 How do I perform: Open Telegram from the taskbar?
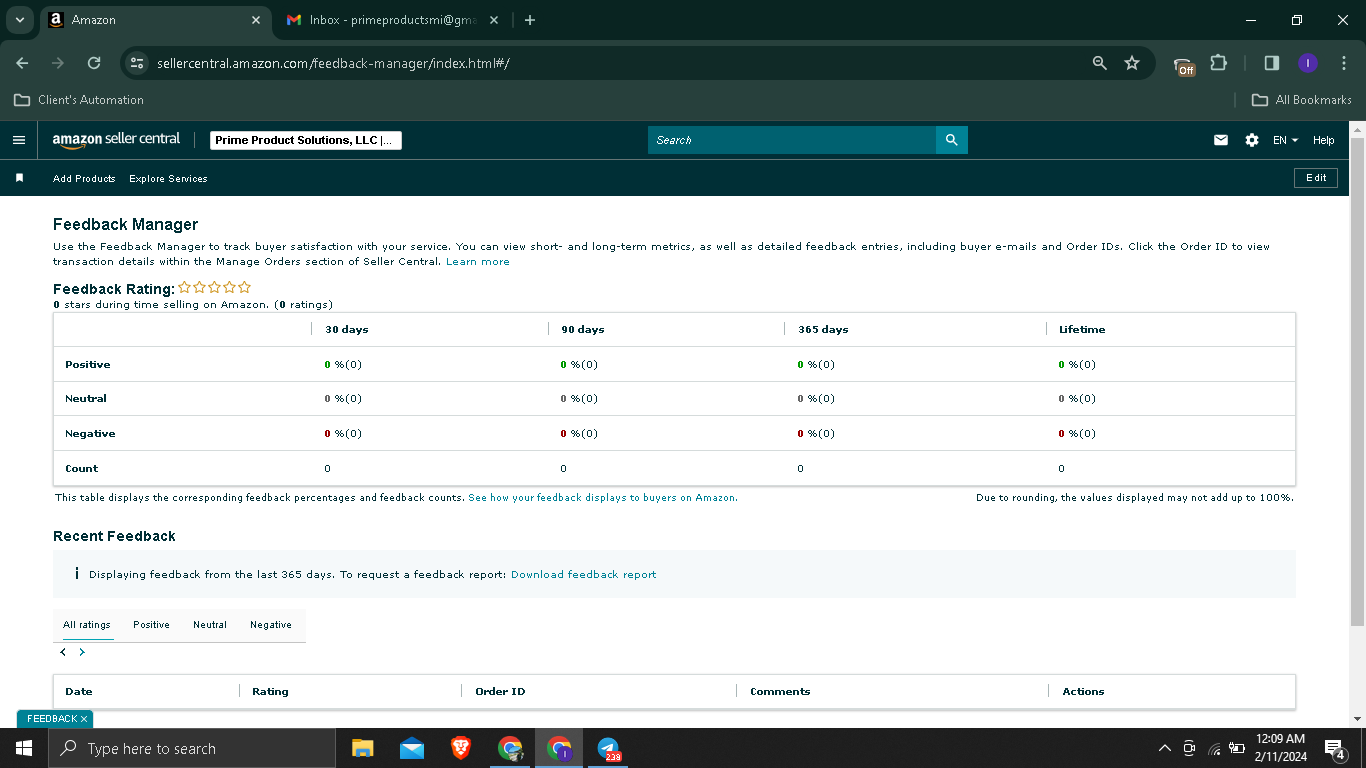(x=608, y=748)
